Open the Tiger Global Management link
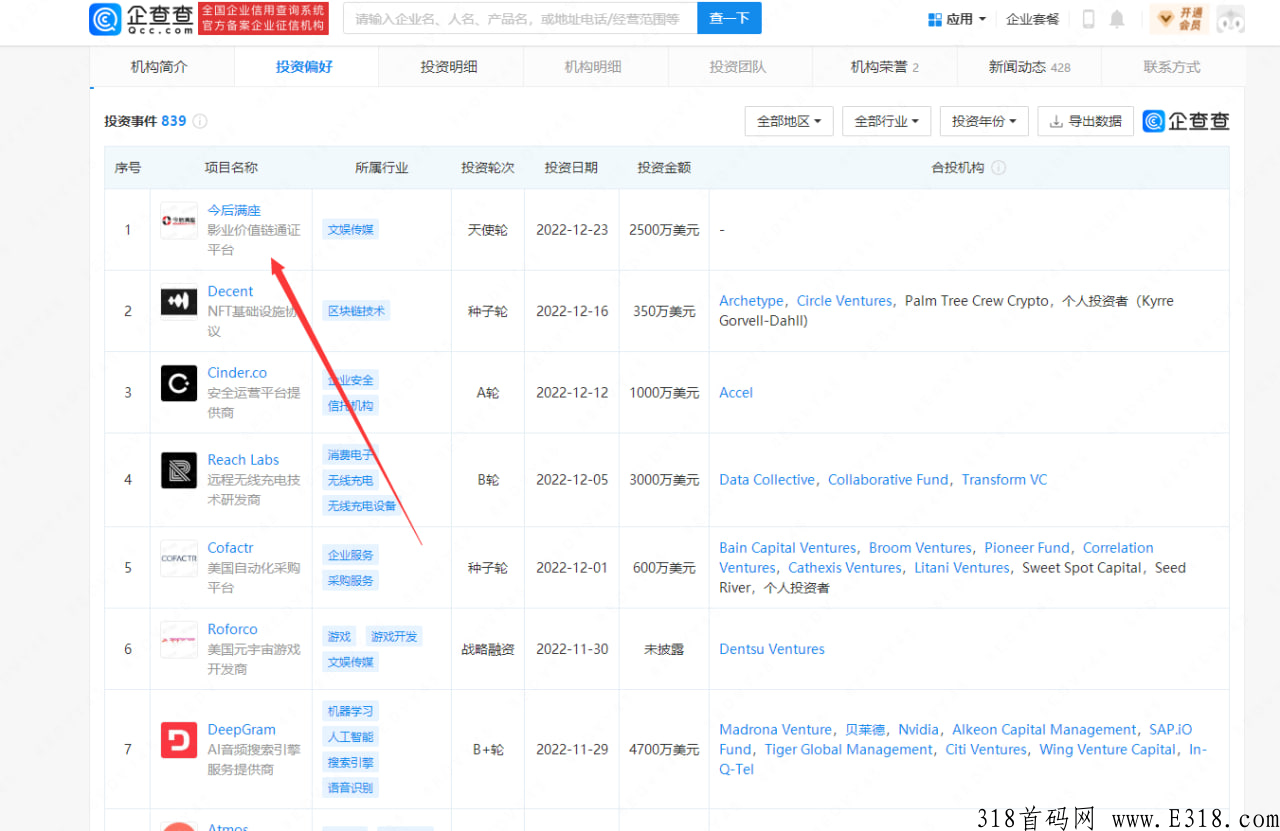 pyautogui.click(x=848, y=750)
